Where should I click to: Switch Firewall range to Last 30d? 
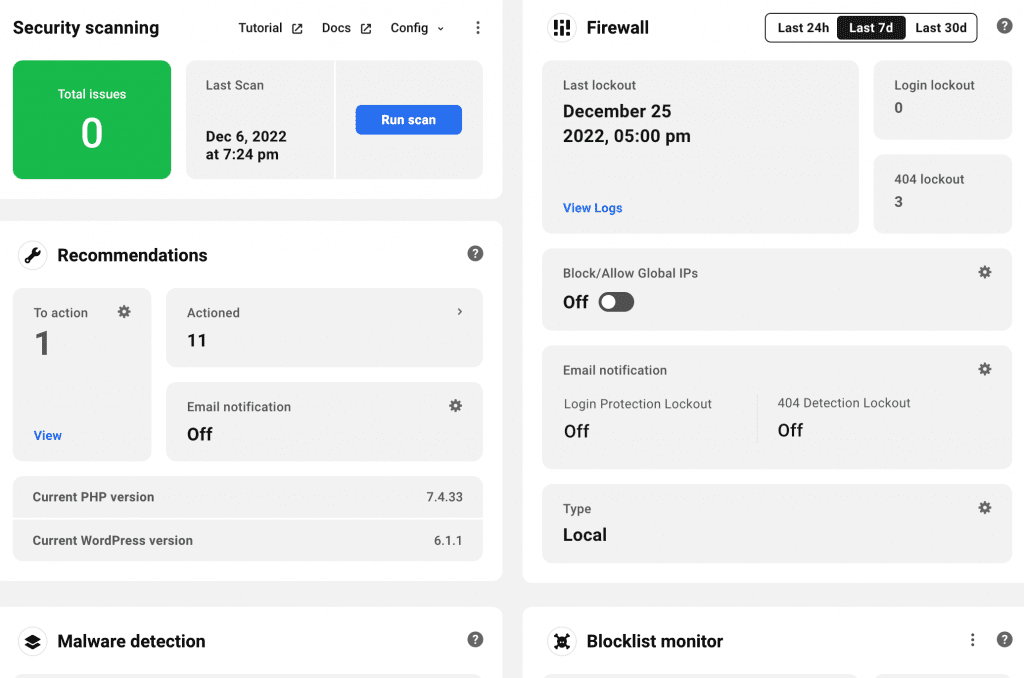coord(940,27)
